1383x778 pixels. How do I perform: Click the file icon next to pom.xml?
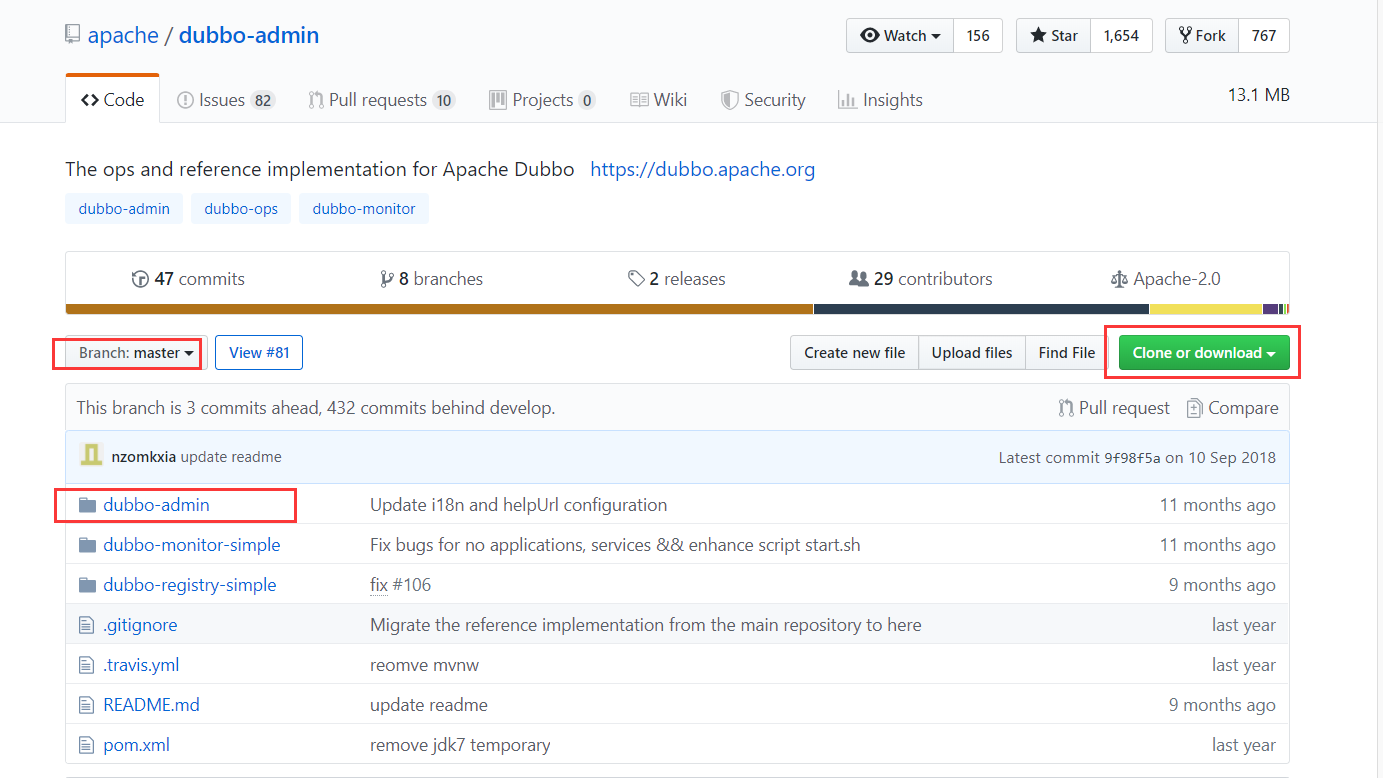point(86,745)
